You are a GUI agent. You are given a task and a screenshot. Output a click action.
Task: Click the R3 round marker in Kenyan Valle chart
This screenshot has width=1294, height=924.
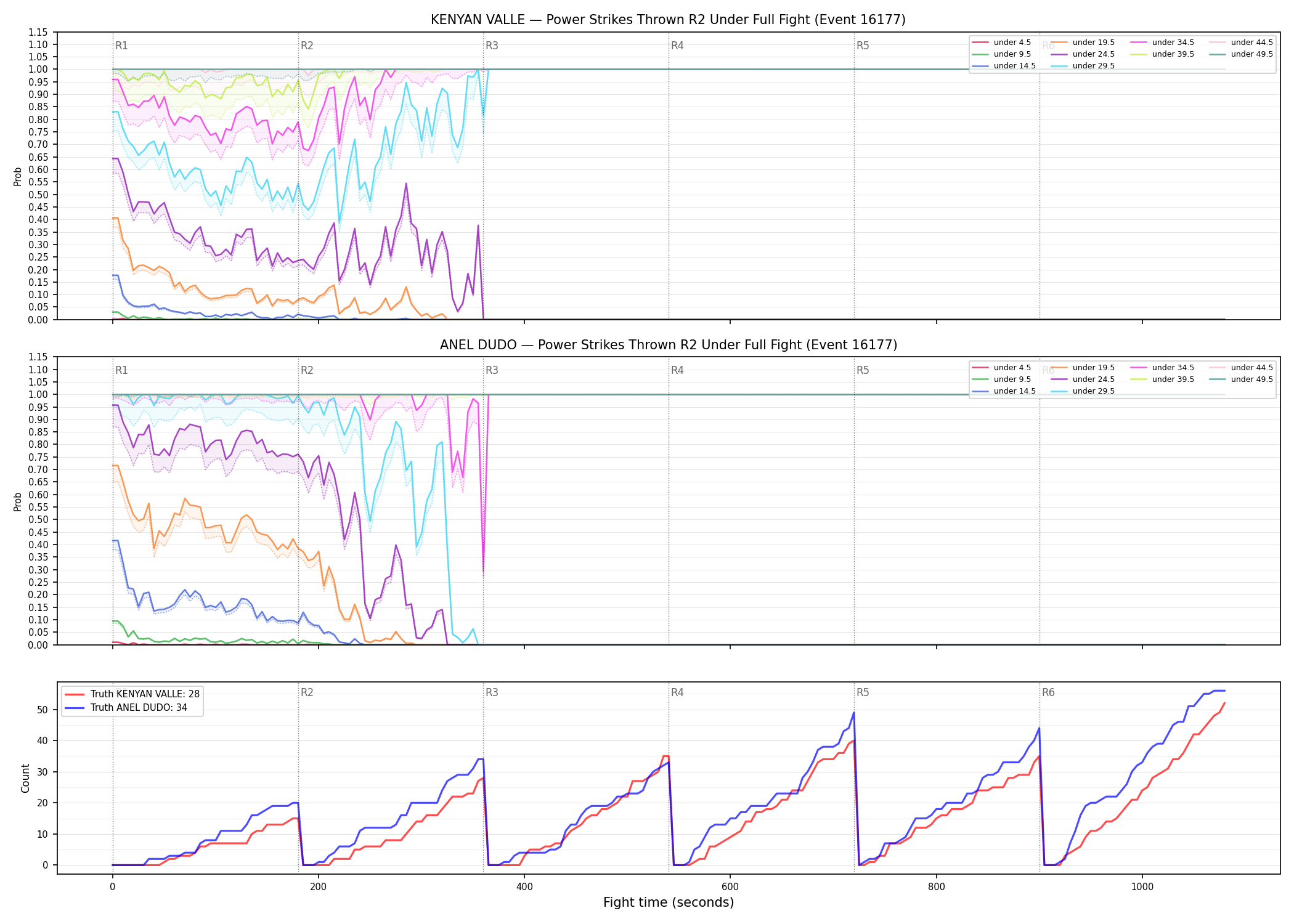pos(492,46)
